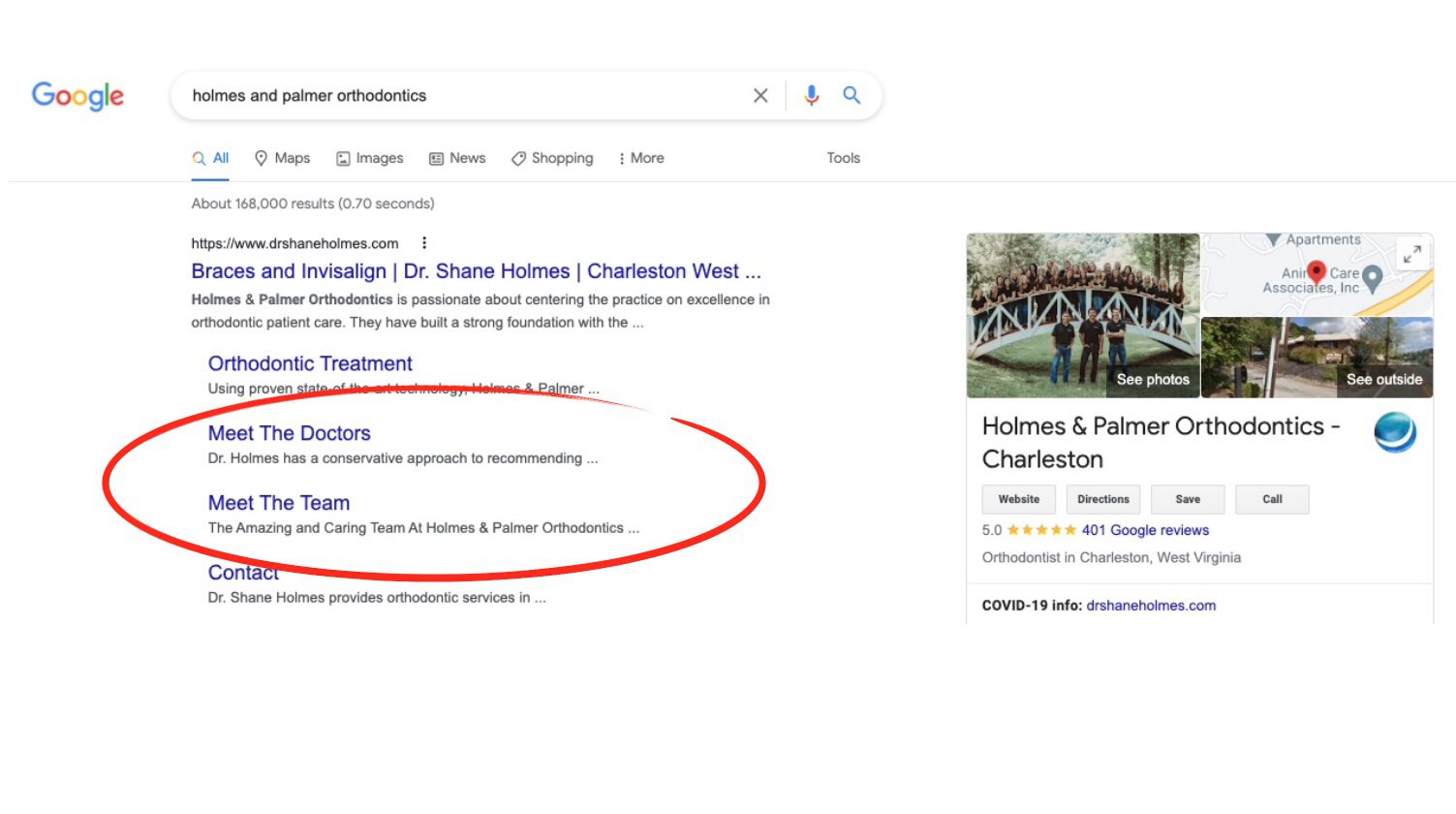Click the Call button

point(1272,499)
